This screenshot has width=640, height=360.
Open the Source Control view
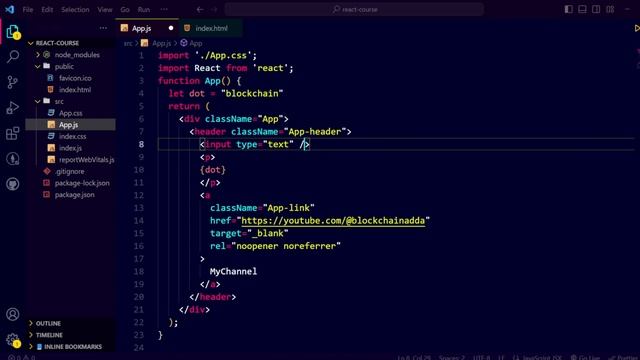coord(13,82)
